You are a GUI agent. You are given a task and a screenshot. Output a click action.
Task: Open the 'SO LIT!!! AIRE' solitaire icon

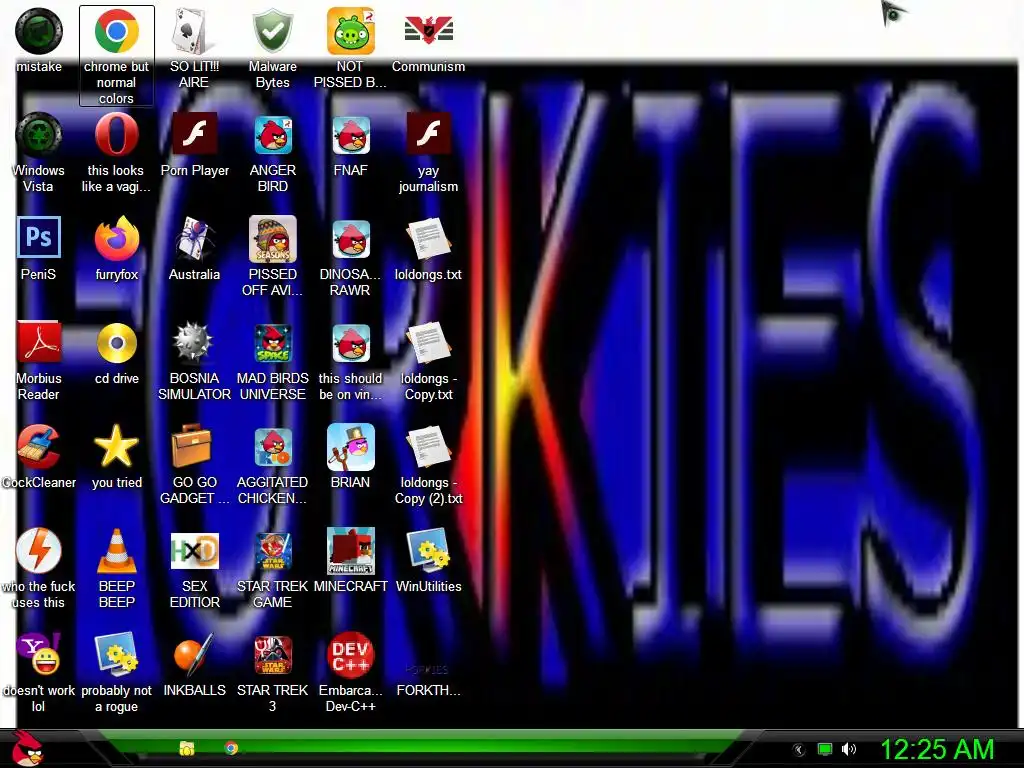pyautogui.click(x=194, y=31)
